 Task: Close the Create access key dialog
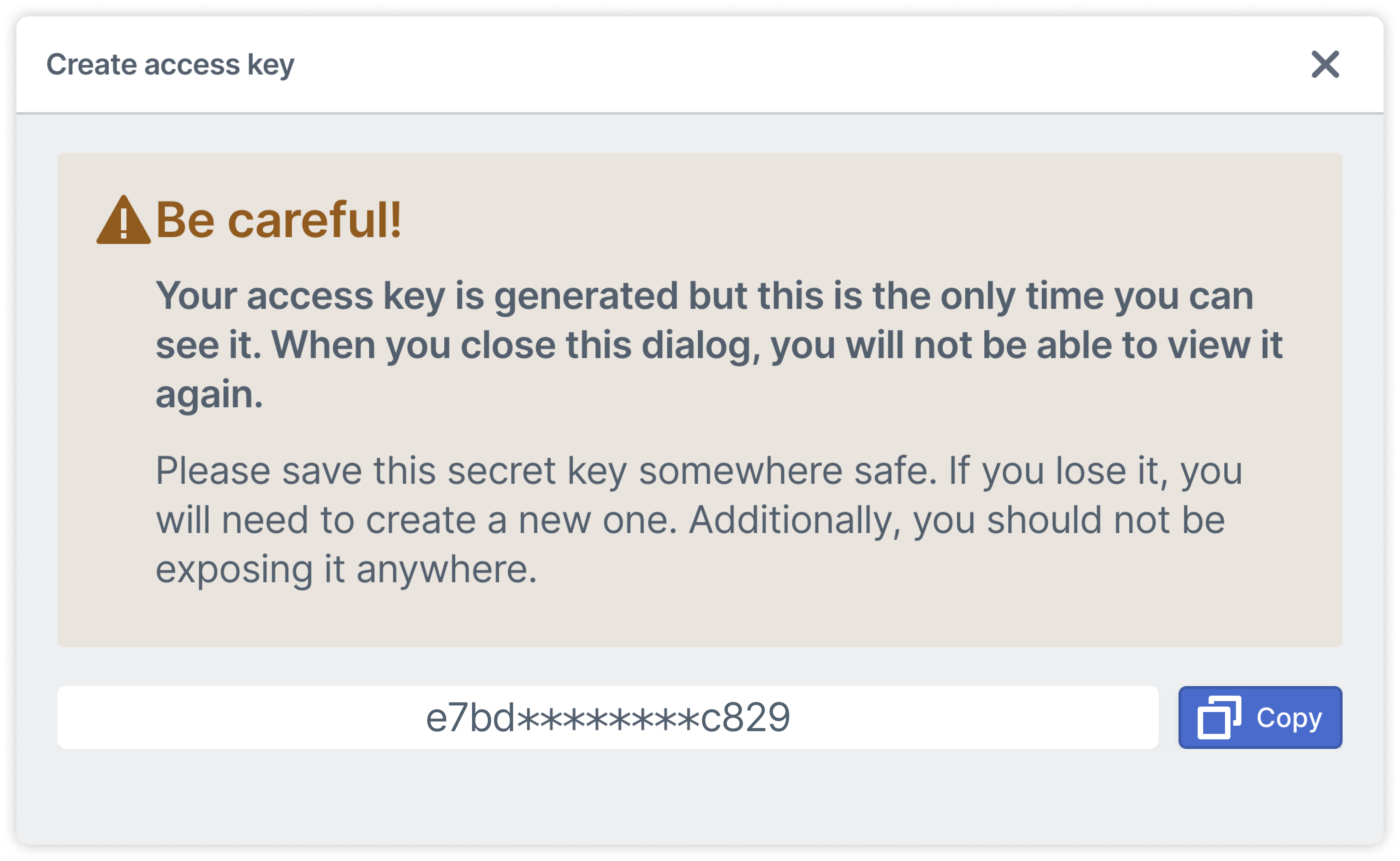coord(1325,64)
